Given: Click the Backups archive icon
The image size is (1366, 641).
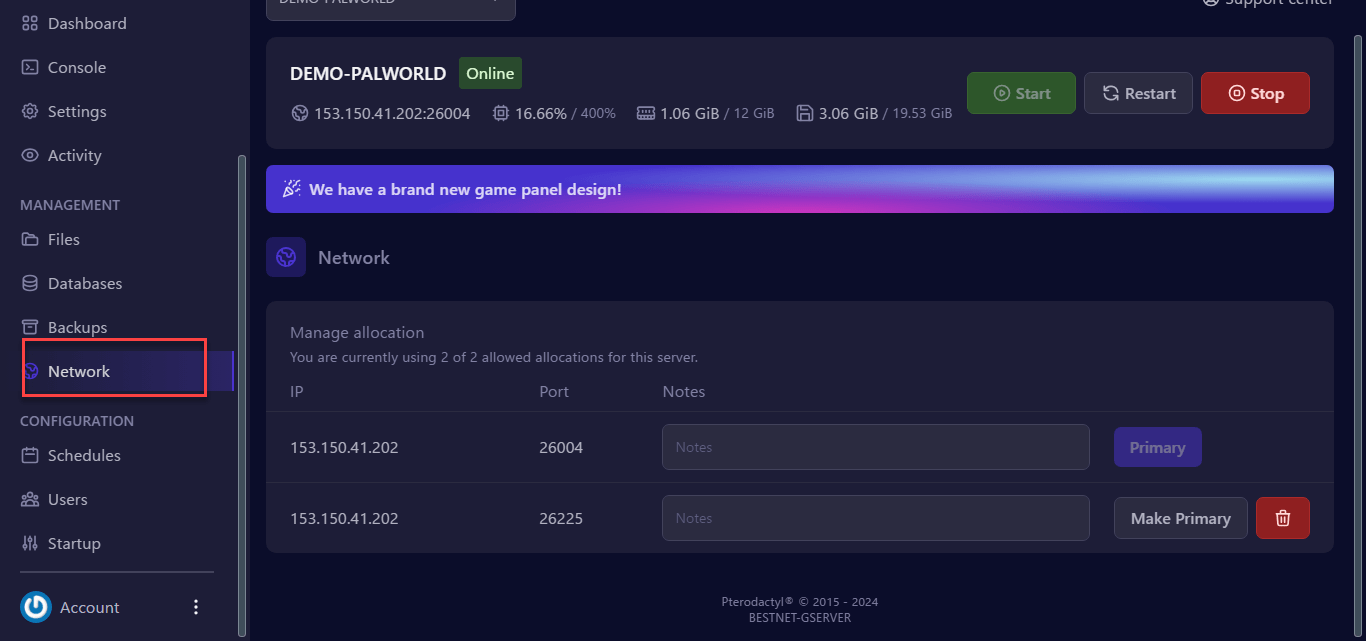Looking at the screenshot, I should [x=30, y=327].
